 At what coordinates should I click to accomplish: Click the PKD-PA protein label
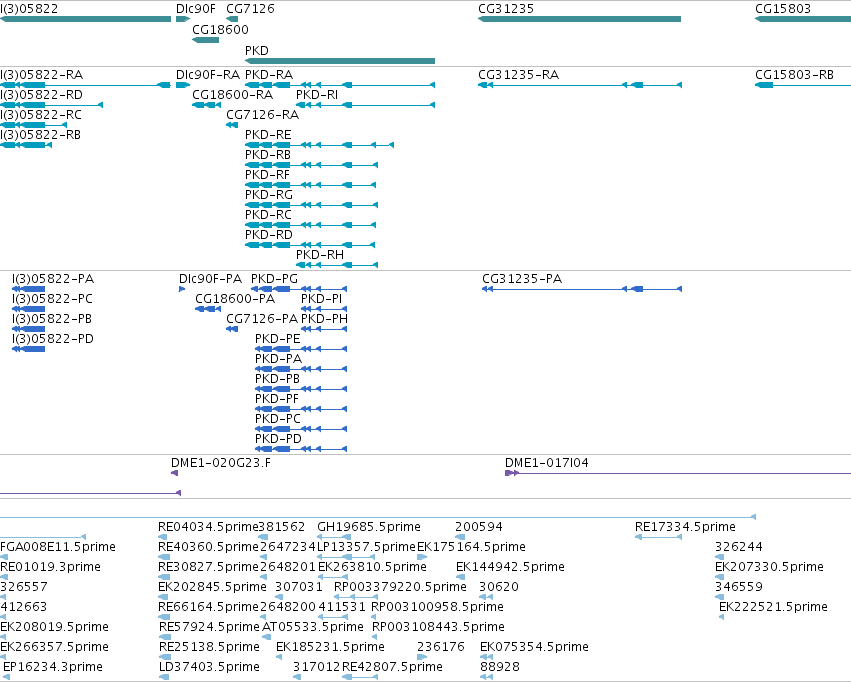pyautogui.click(x=278, y=359)
